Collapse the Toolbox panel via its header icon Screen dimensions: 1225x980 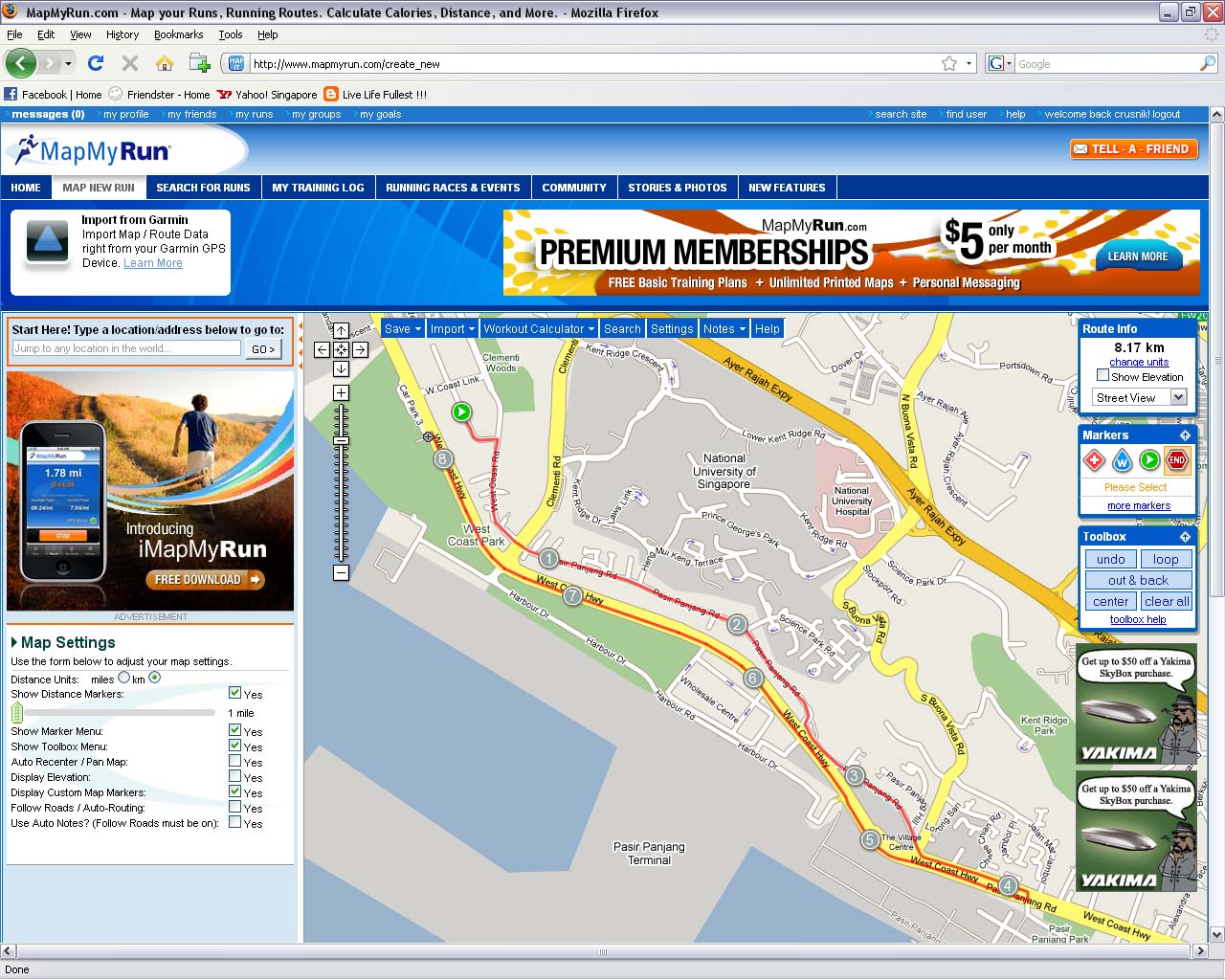pos(1185,537)
